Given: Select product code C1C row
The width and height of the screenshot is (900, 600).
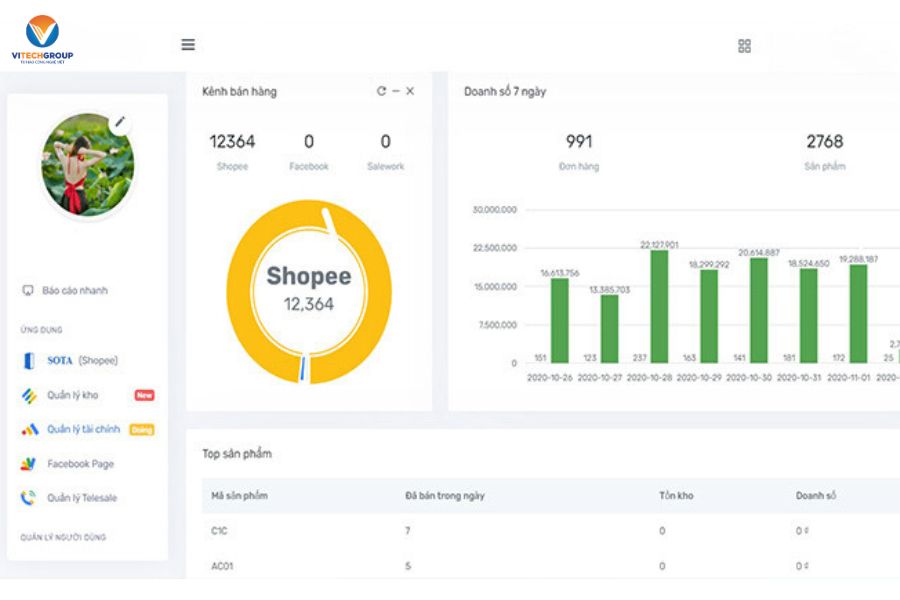Looking at the screenshot, I should pos(551,531).
